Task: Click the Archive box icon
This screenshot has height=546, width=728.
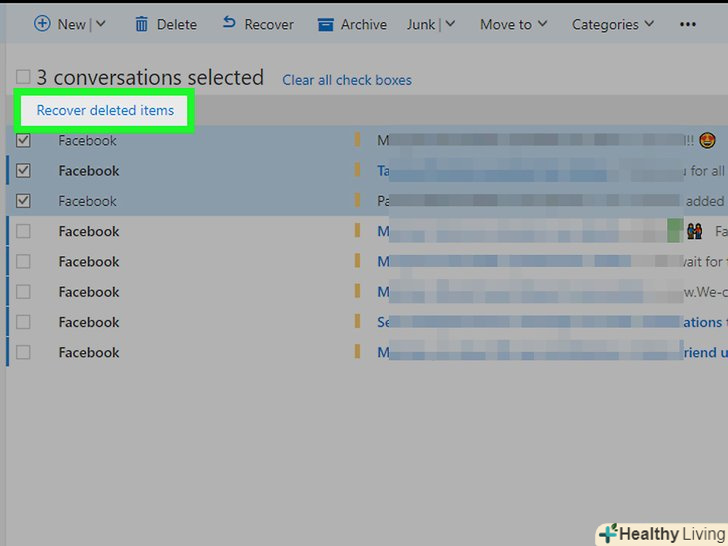Action: point(325,25)
